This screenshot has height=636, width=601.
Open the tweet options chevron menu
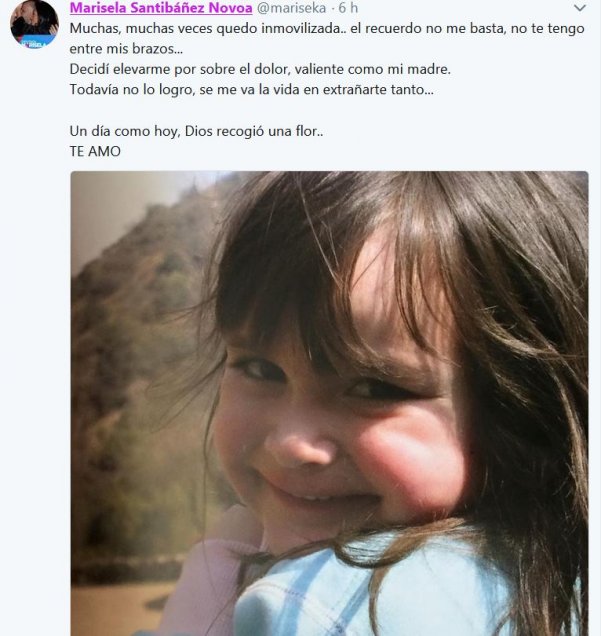pyautogui.click(x=579, y=8)
